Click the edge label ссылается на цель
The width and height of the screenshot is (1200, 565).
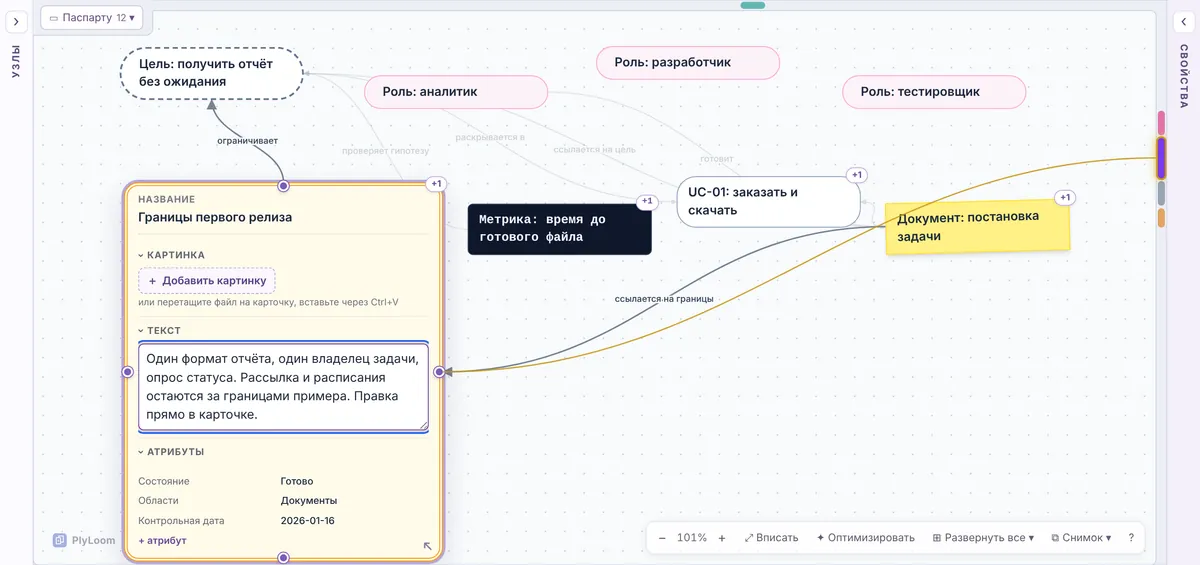pyautogui.click(x=594, y=149)
